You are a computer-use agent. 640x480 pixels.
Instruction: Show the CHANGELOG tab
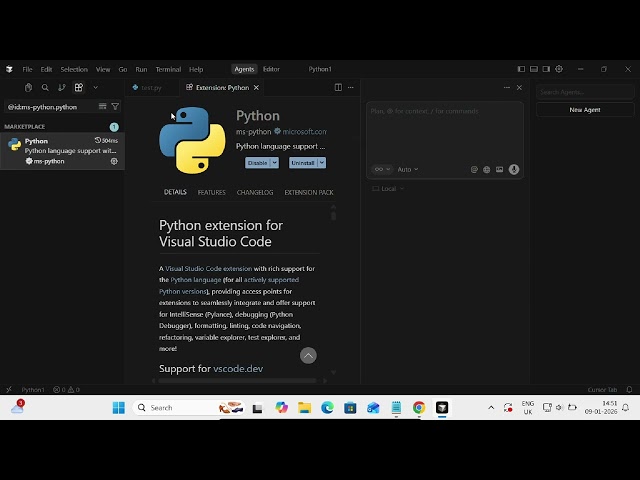255,192
